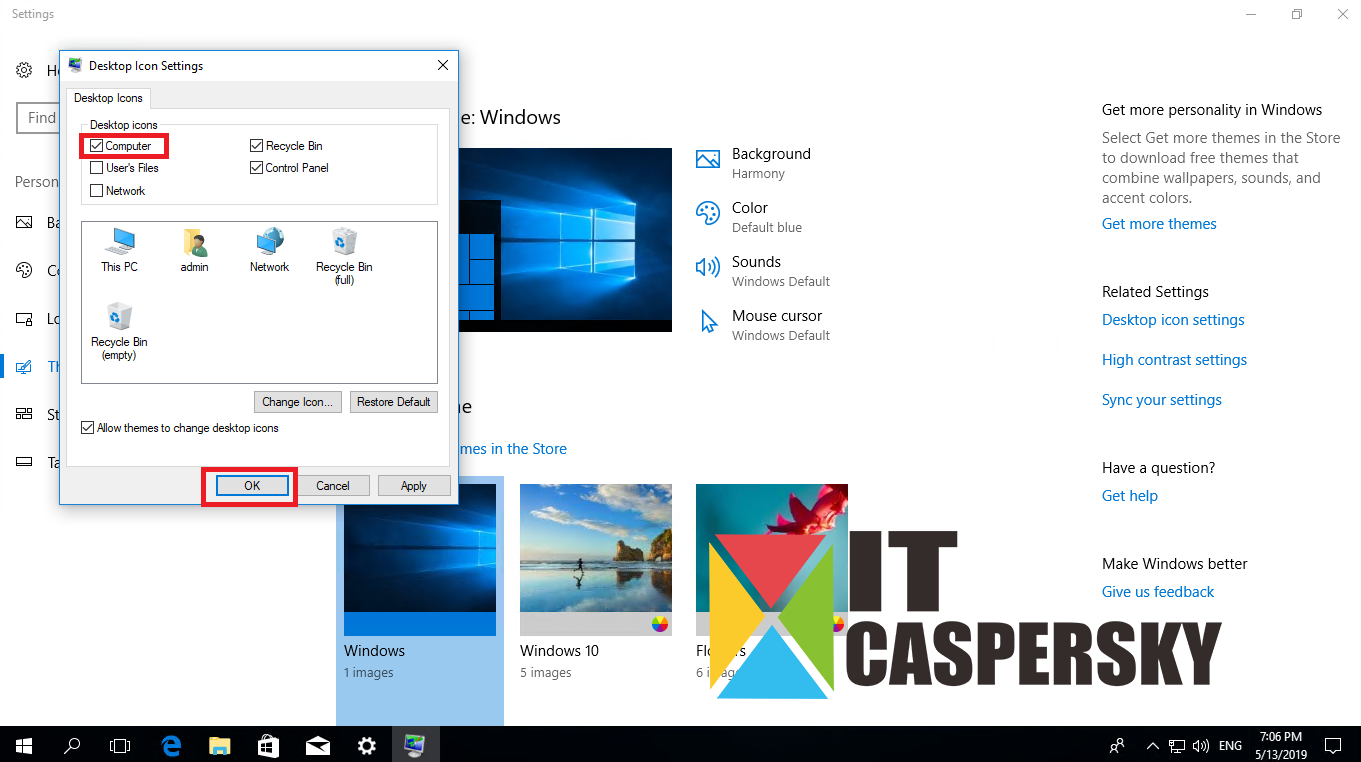Image resolution: width=1361 pixels, height=762 pixels.
Task: Click the Find a setting search box
Action: point(38,118)
